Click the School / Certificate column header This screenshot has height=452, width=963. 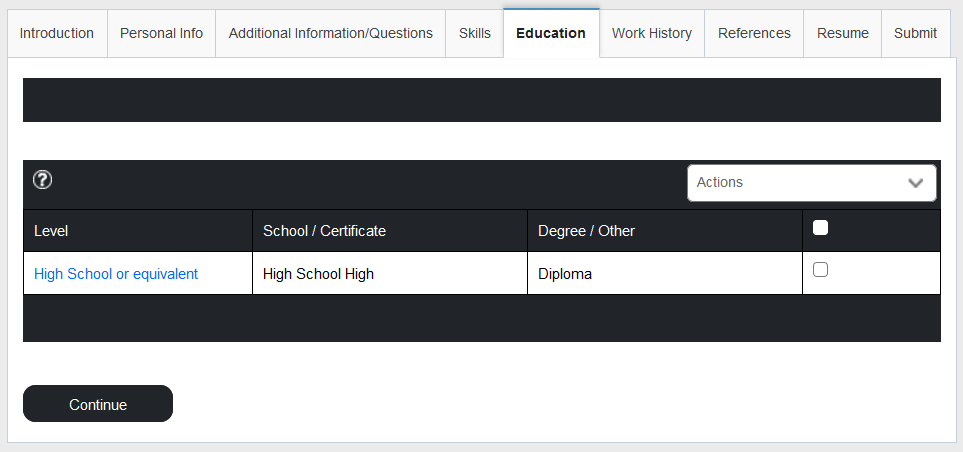pyautogui.click(x=389, y=231)
